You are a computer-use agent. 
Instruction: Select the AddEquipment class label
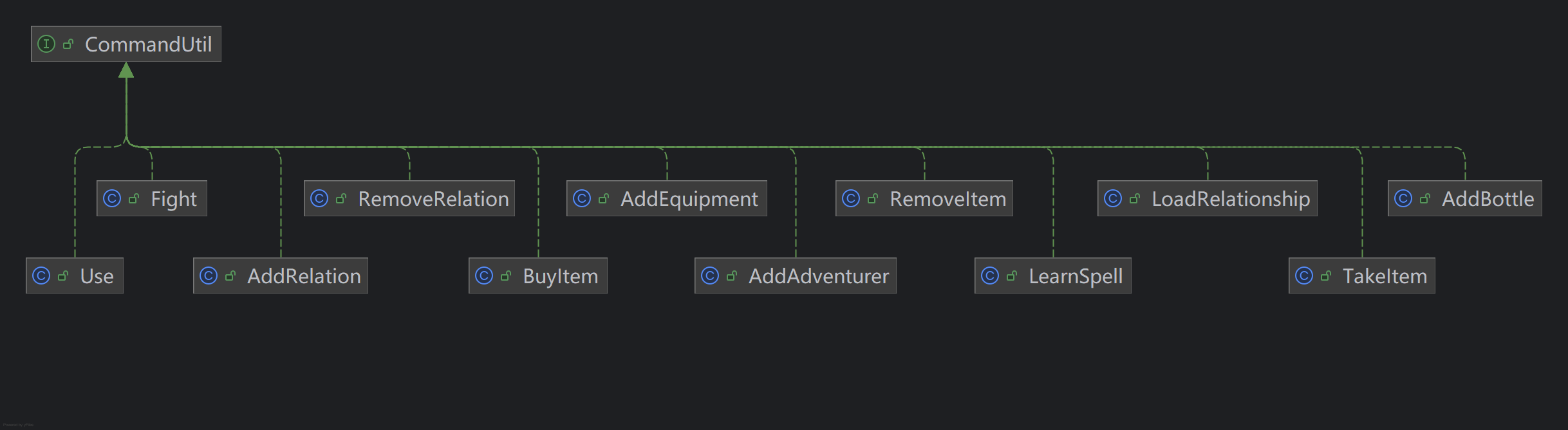[x=689, y=199]
